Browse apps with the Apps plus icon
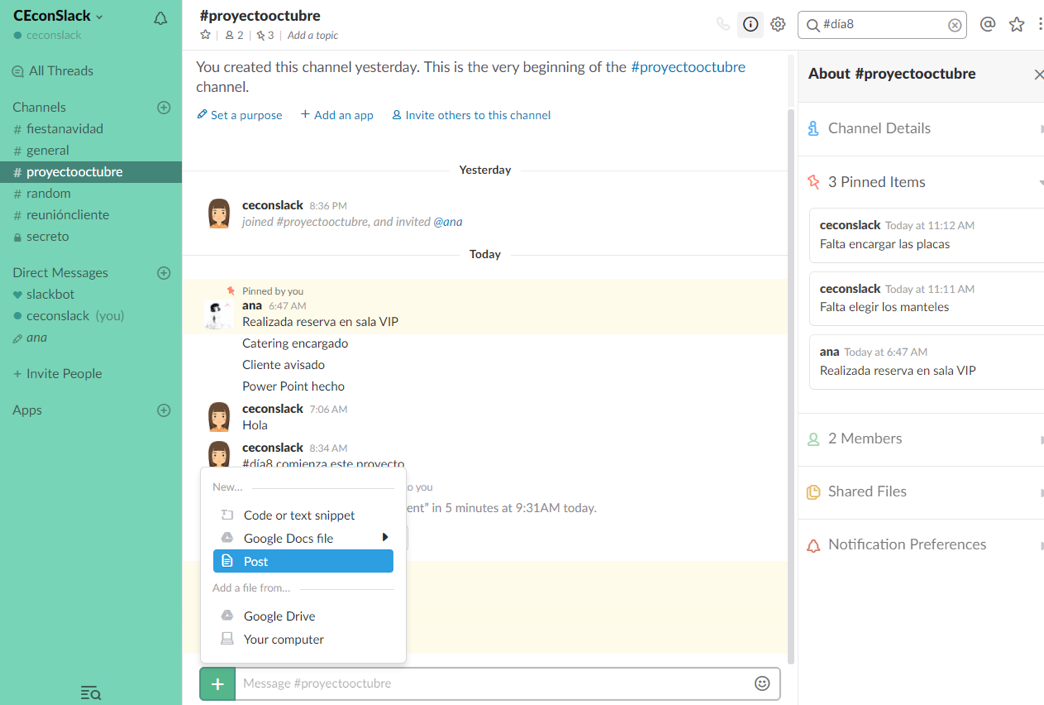The image size is (1044, 705). coord(164,410)
